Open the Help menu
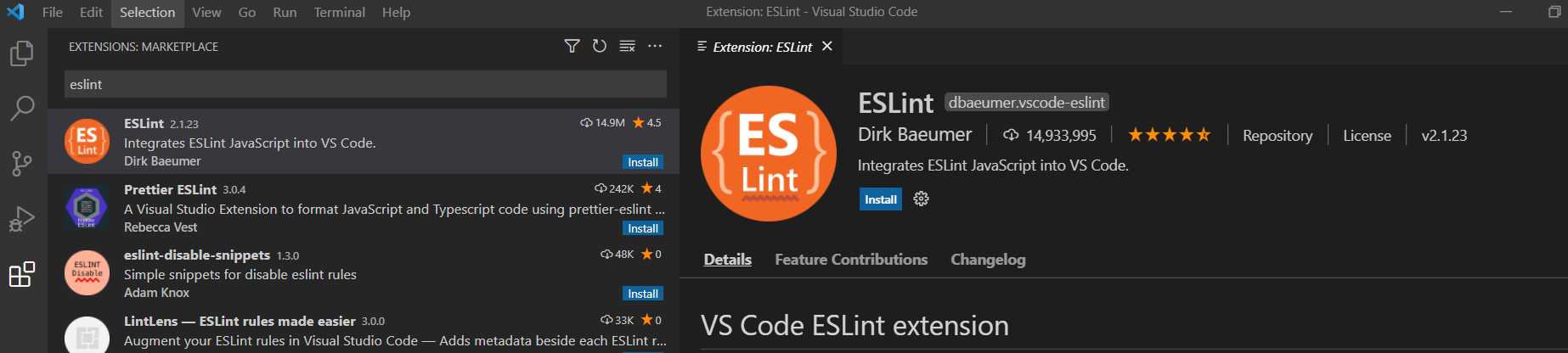 (x=396, y=12)
